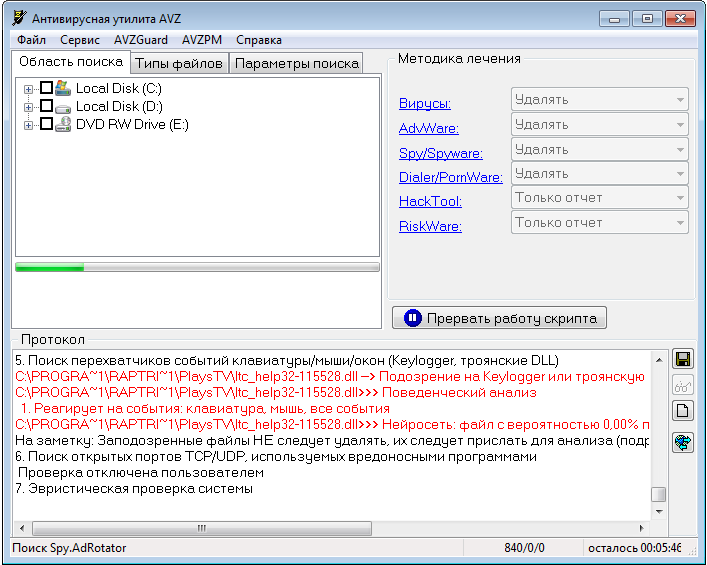
Task: Click log line starting 'На заметку'
Action: click(332, 441)
